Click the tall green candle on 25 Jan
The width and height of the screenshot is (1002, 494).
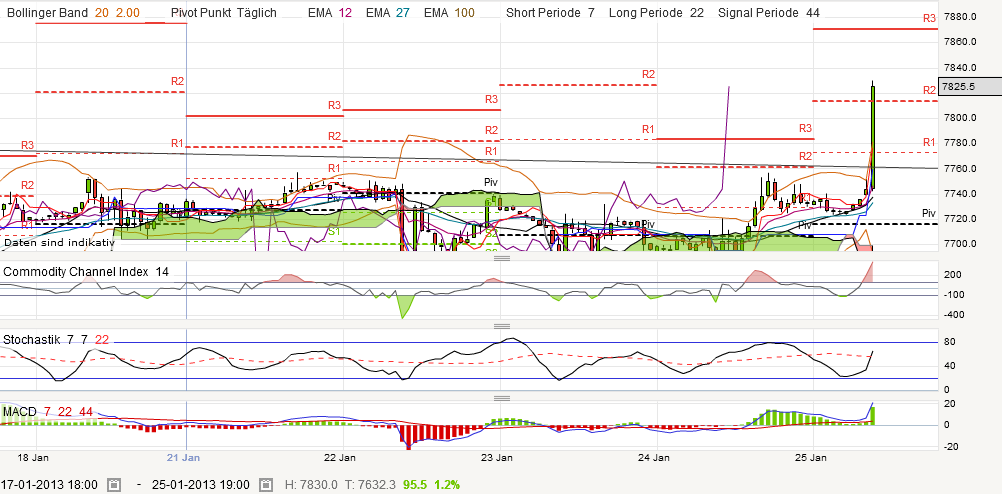(873, 136)
